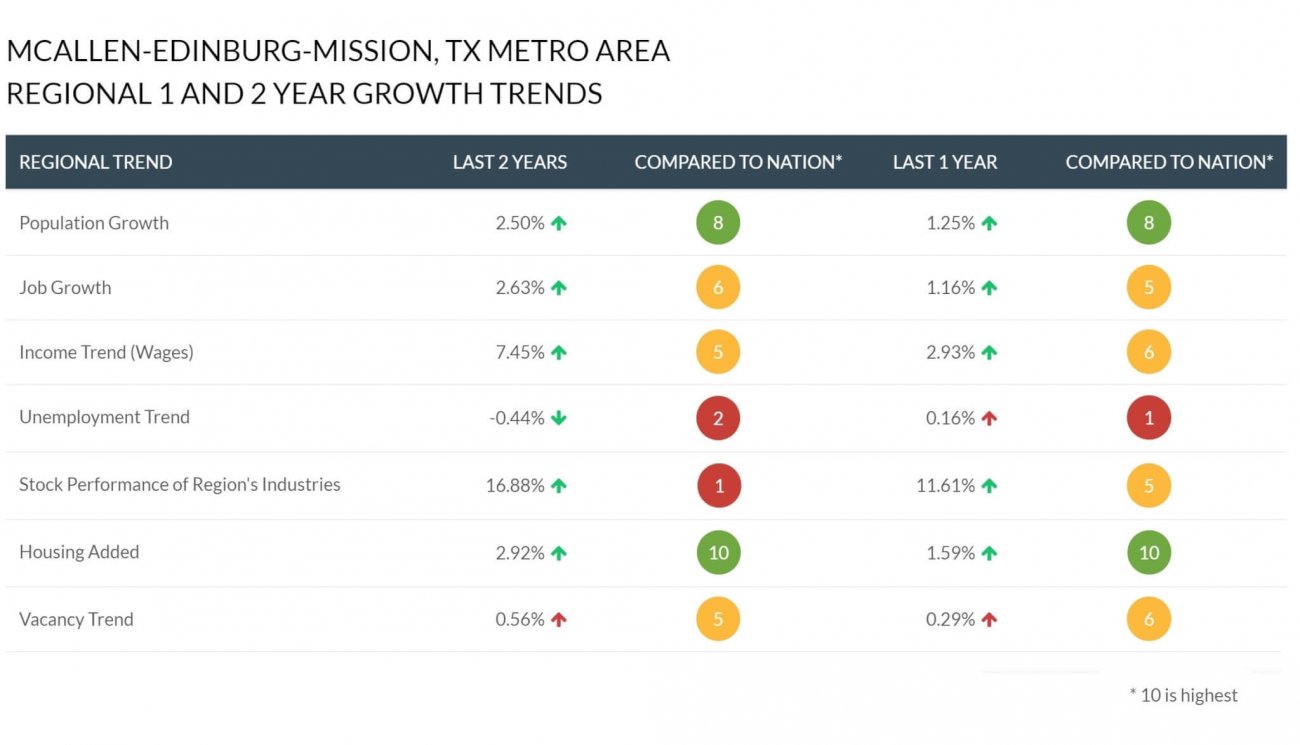Click the green 8 badge for 1-year Population Growth
Image resolution: width=1300 pixels, height=745 pixels.
pyautogui.click(x=1148, y=223)
